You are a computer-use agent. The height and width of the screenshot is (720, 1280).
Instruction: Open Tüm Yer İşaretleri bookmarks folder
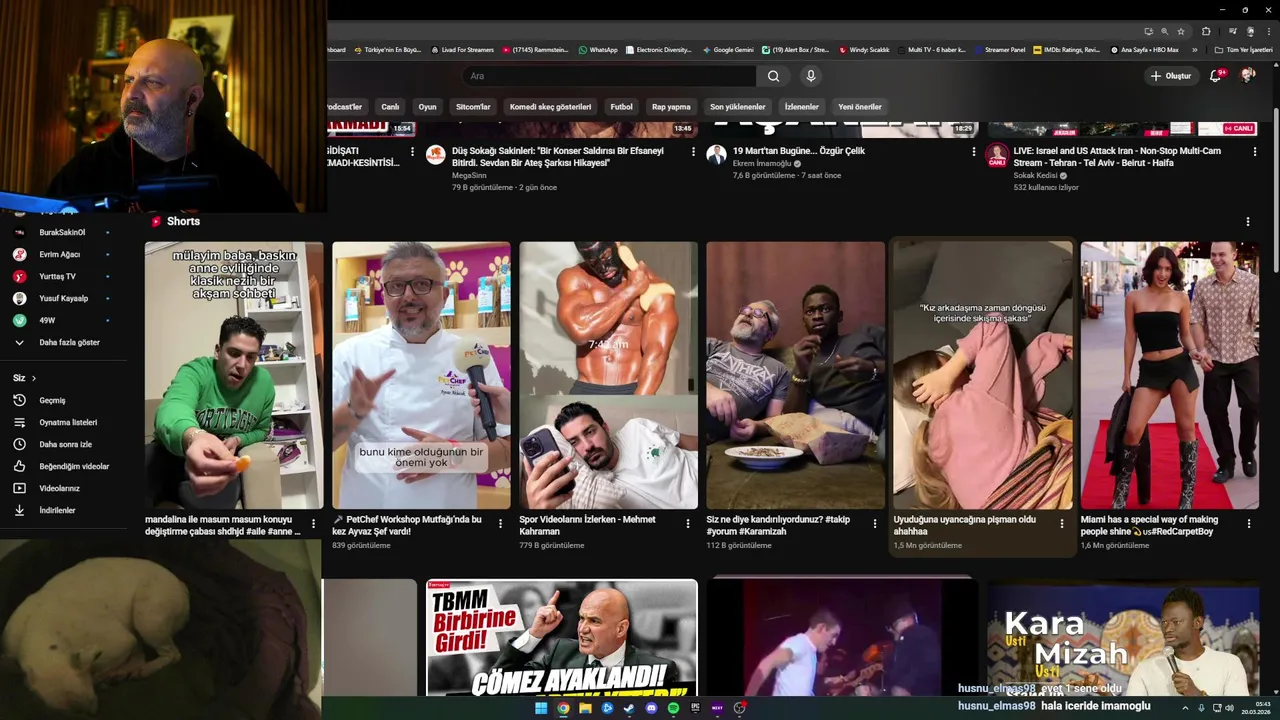coord(1243,50)
